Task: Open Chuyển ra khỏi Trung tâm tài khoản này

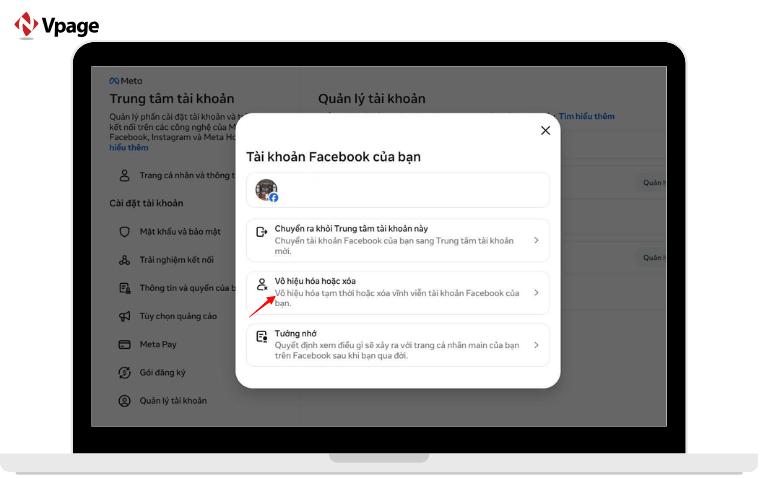Action: coord(398,240)
